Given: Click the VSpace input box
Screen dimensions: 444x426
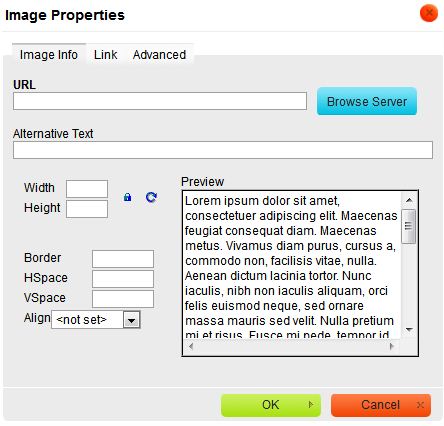Looking at the screenshot, I should pos(123,299).
